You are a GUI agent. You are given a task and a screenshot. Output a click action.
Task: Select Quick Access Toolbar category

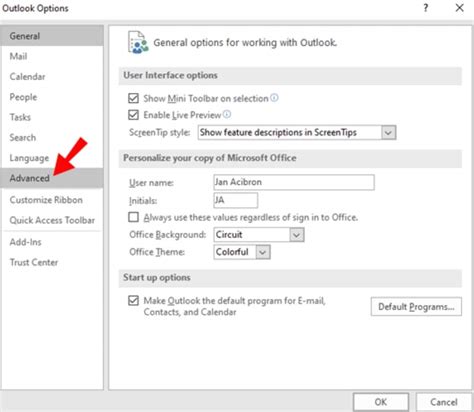[x=52, y=220]
